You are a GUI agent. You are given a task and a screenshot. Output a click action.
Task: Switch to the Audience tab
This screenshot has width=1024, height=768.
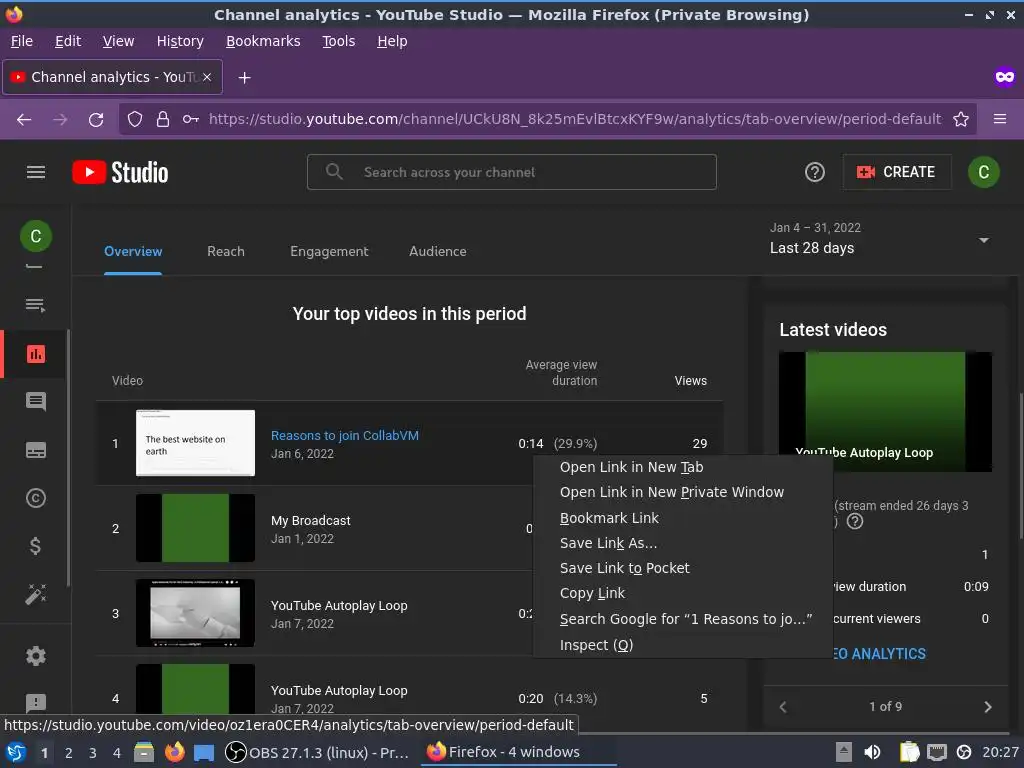coord(438,251)
